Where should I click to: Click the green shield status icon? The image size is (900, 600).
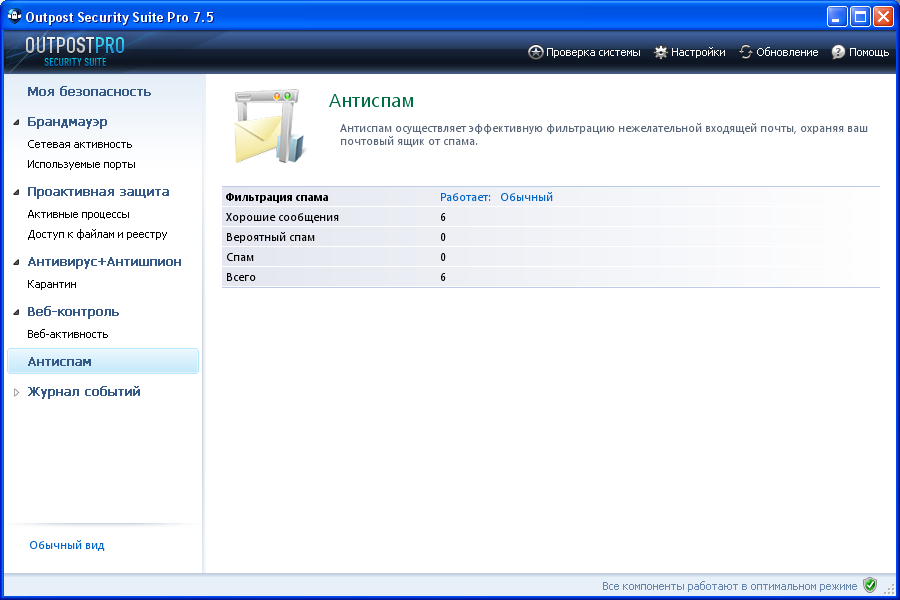point(870,585)
